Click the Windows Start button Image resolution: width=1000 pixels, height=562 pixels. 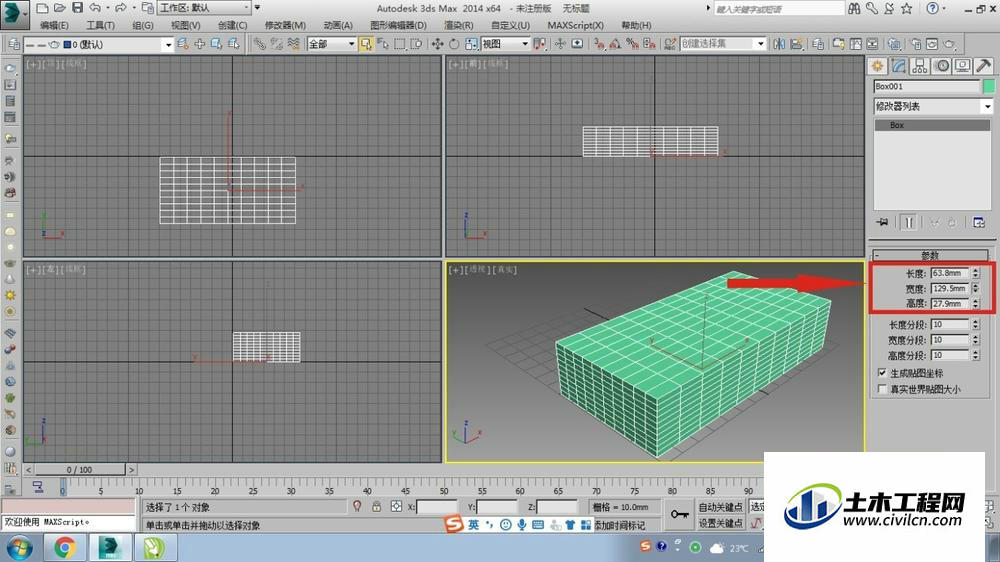tap(19, 548)
